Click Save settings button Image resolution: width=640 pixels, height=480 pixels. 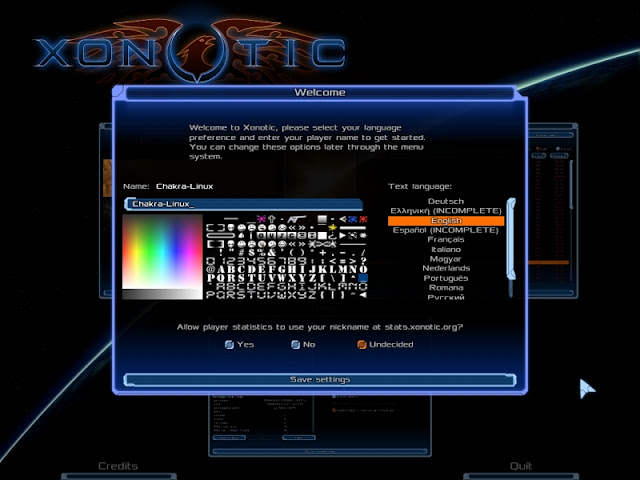click(x=320, y=380)
